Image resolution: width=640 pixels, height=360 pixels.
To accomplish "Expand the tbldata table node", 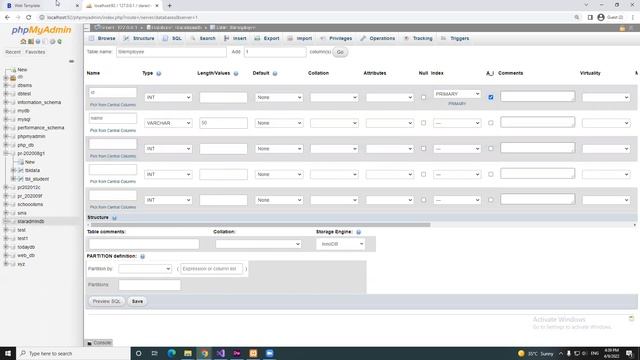I will click(x=13, y=170).
